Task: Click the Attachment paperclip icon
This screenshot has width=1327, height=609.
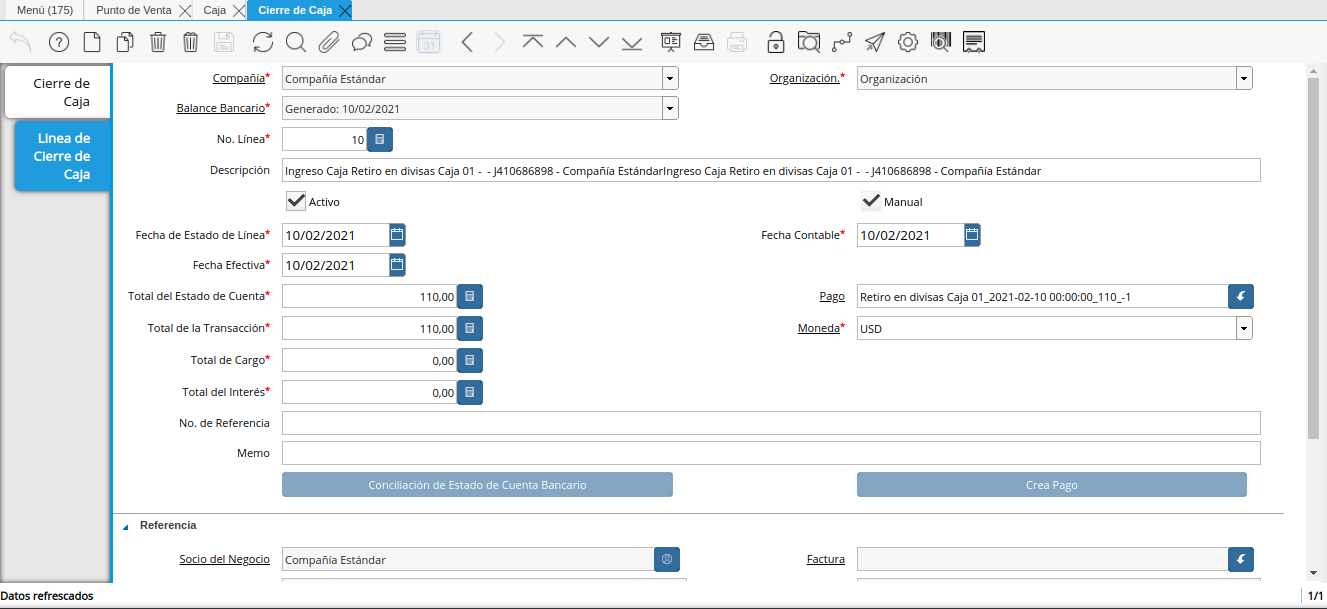Action: point(329,42)
